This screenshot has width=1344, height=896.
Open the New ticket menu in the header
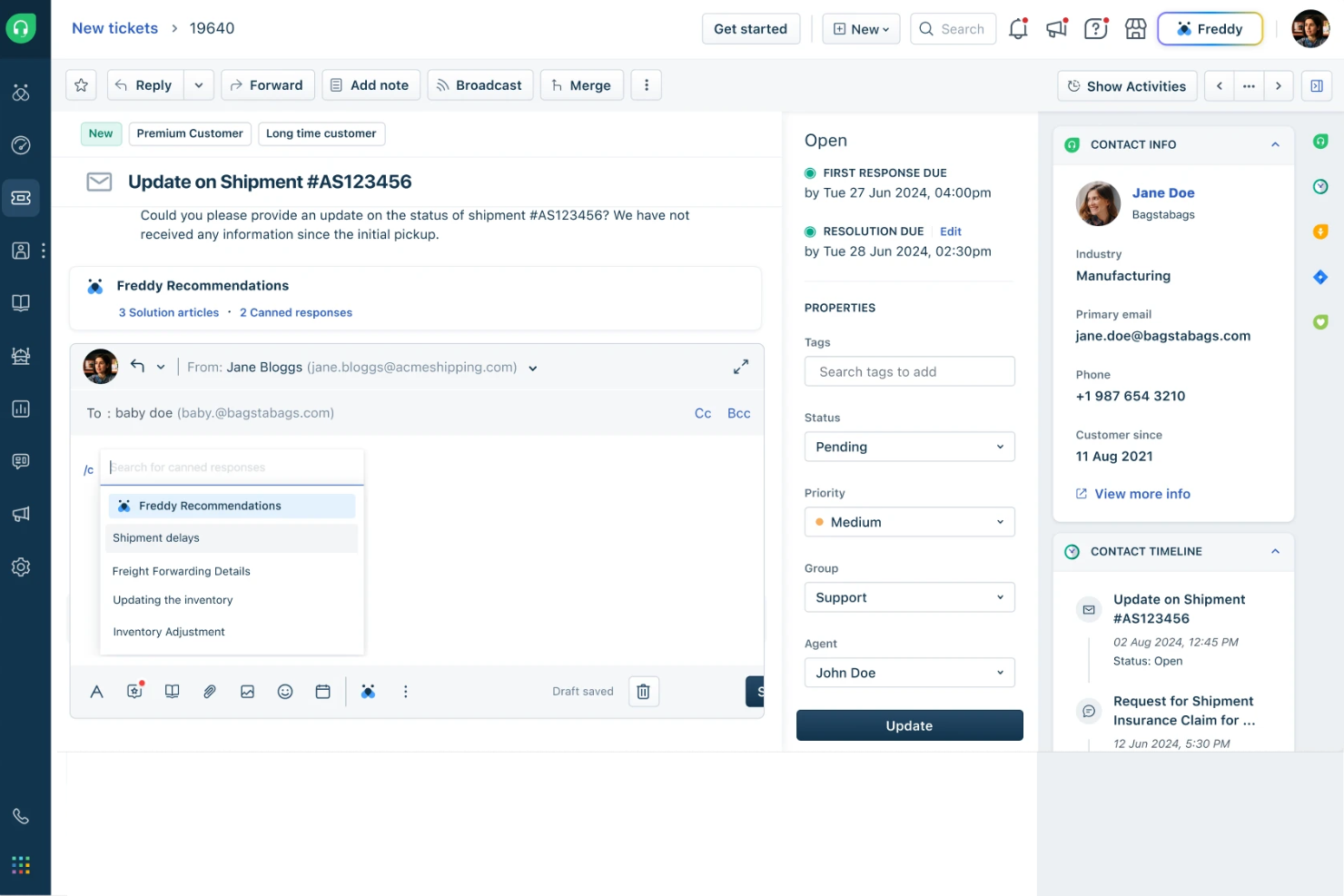click(x=860, y=28)
